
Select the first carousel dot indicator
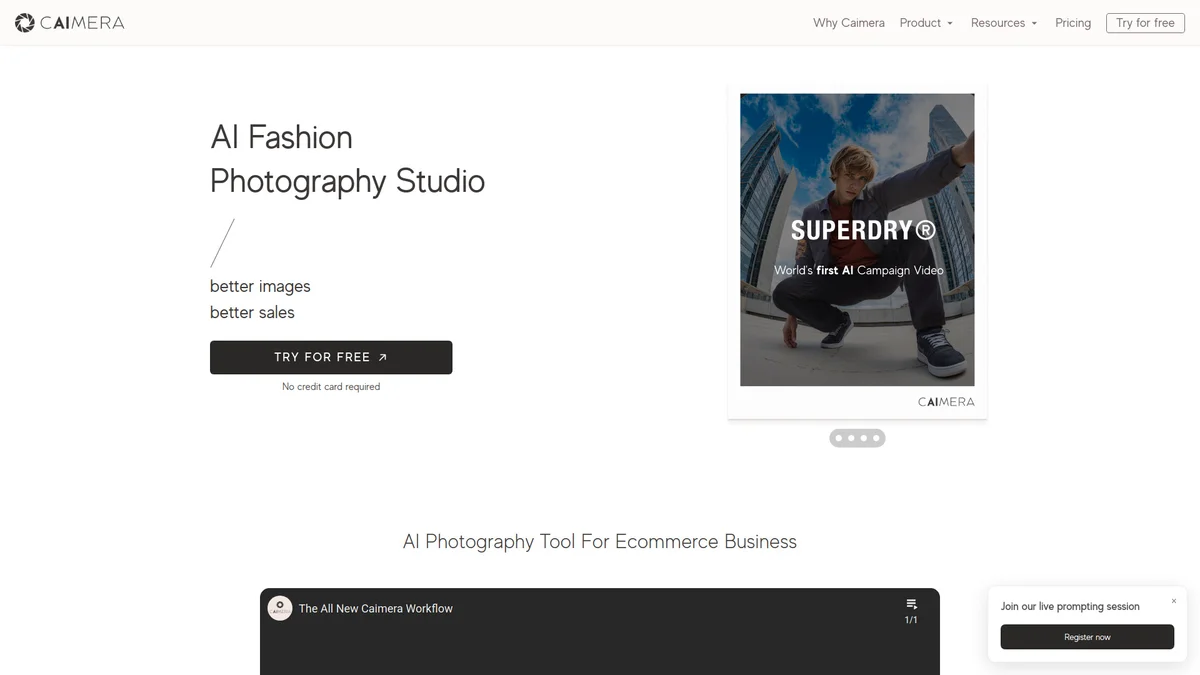point(839,438)
